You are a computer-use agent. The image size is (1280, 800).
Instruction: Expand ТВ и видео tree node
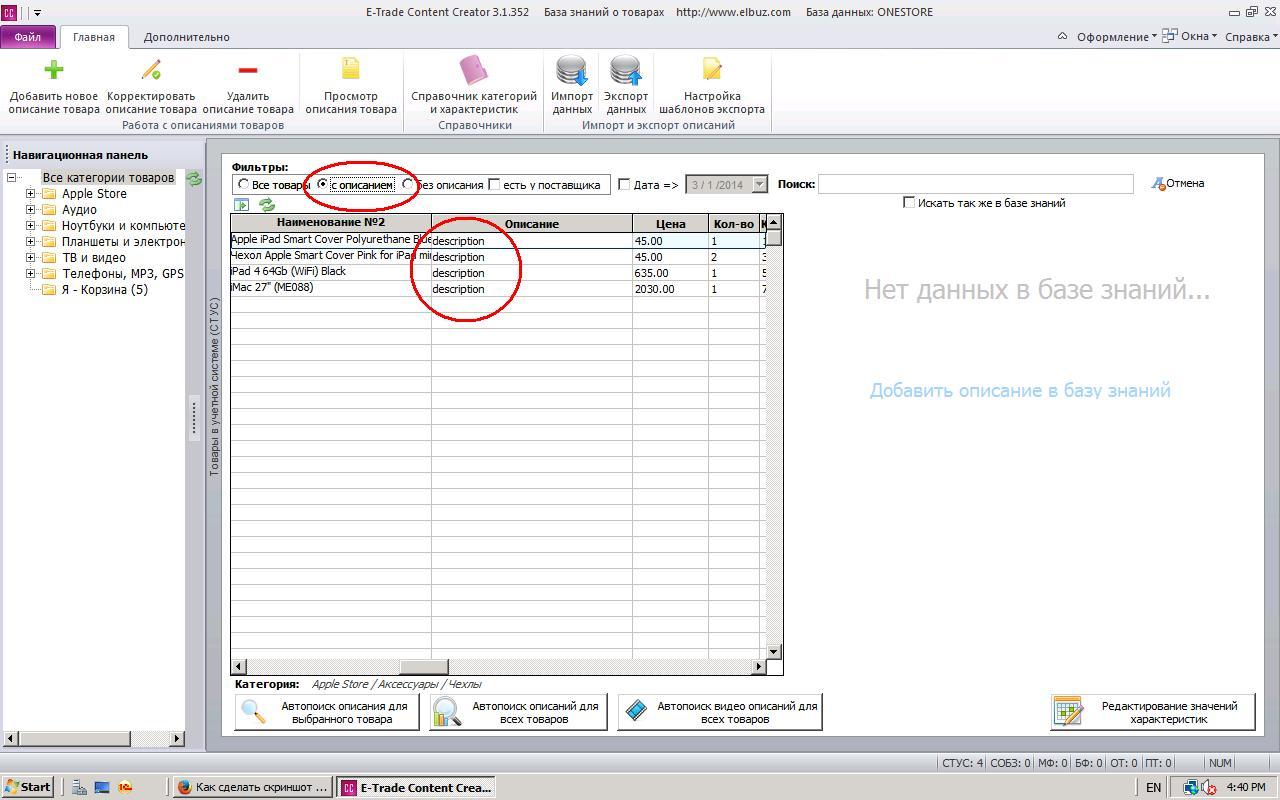[x=30, y=258]
